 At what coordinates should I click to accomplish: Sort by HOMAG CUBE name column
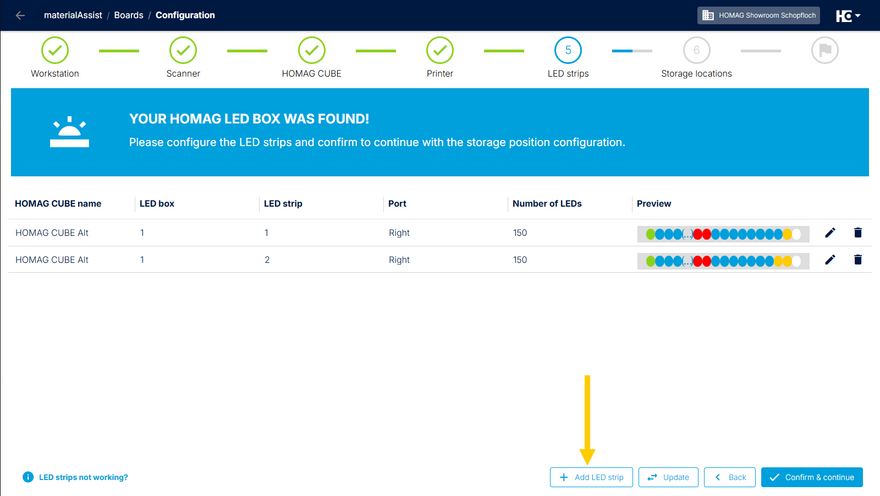(58, 204)
